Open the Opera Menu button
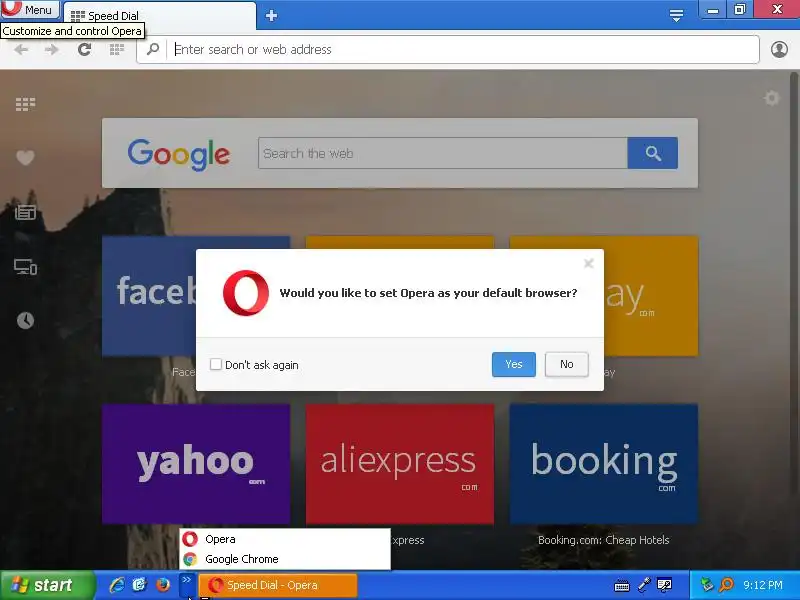The height and width of the screenshot is (600, 800). pyautogui.click(x=30, y=9)
